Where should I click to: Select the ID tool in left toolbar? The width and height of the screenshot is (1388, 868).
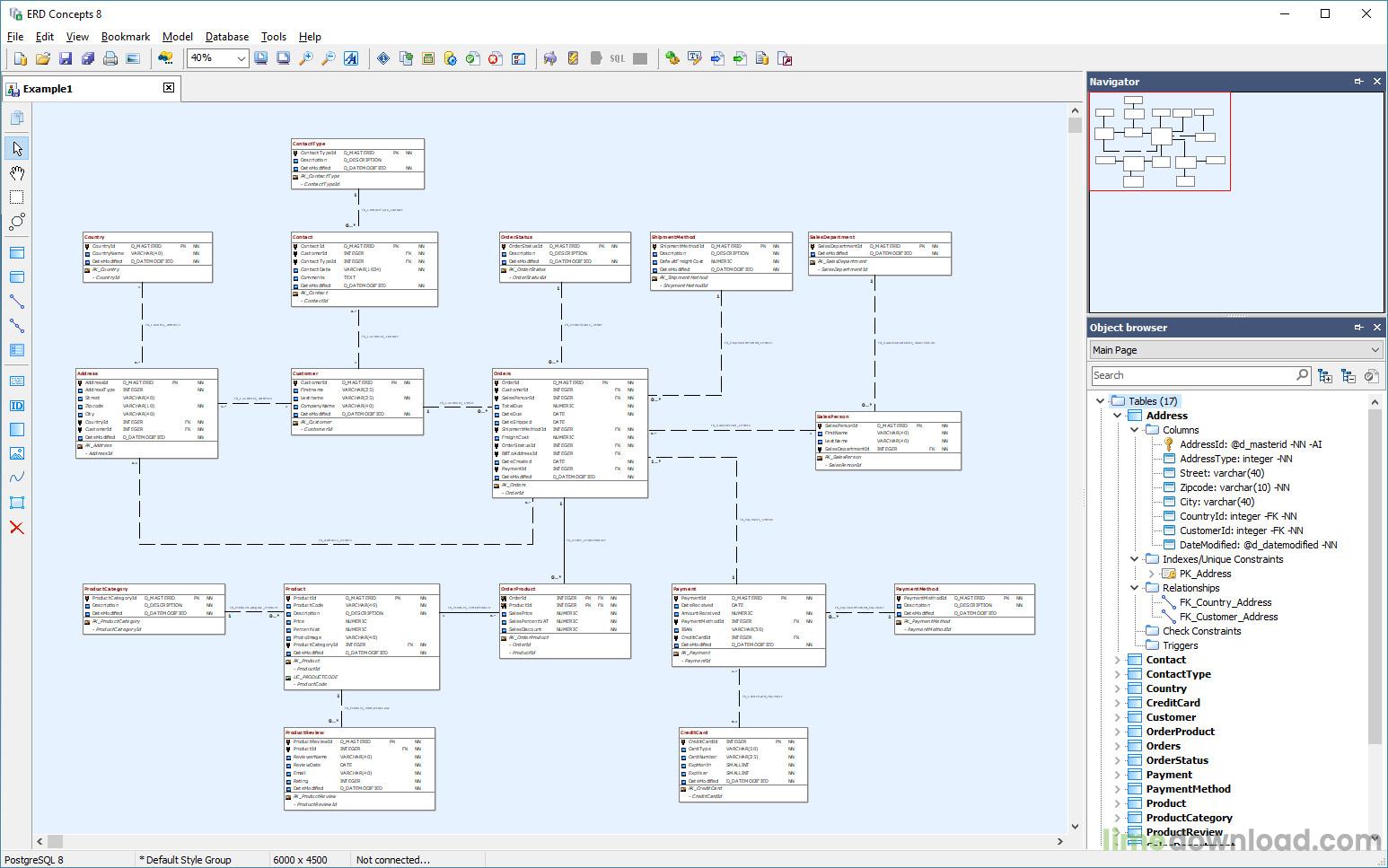(17, 406)
